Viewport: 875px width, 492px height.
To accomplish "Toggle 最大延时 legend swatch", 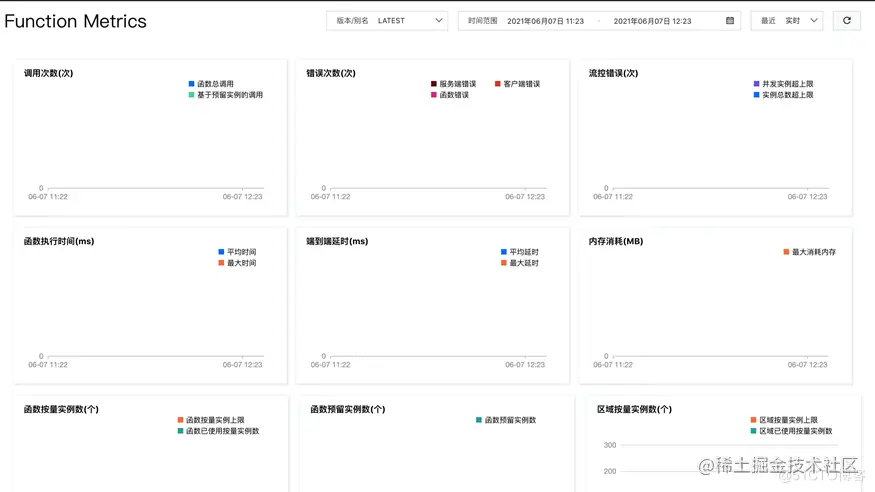I will pos(504,263).
